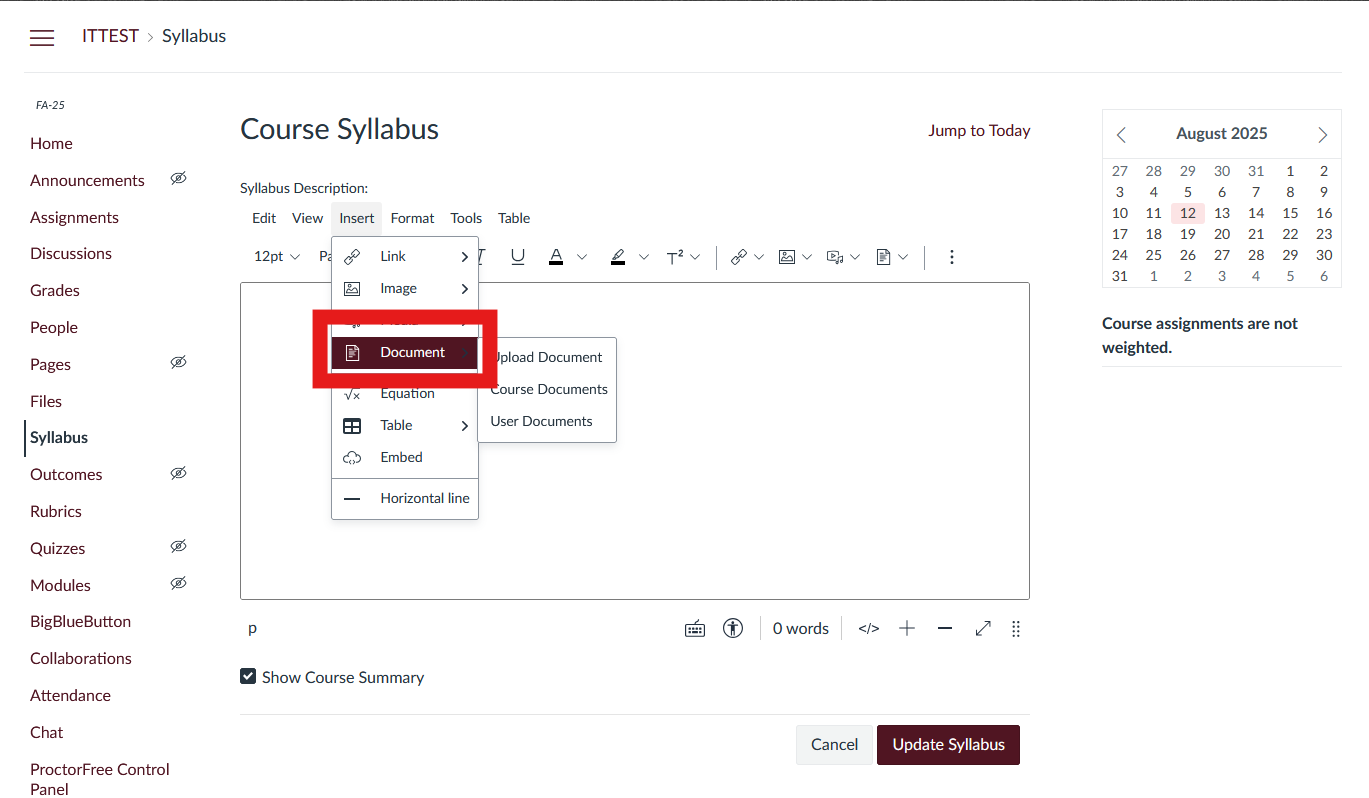Screen dimensions: 1369x798
Task: Open the three-dot more toolbar options
Action: (951, 257)
